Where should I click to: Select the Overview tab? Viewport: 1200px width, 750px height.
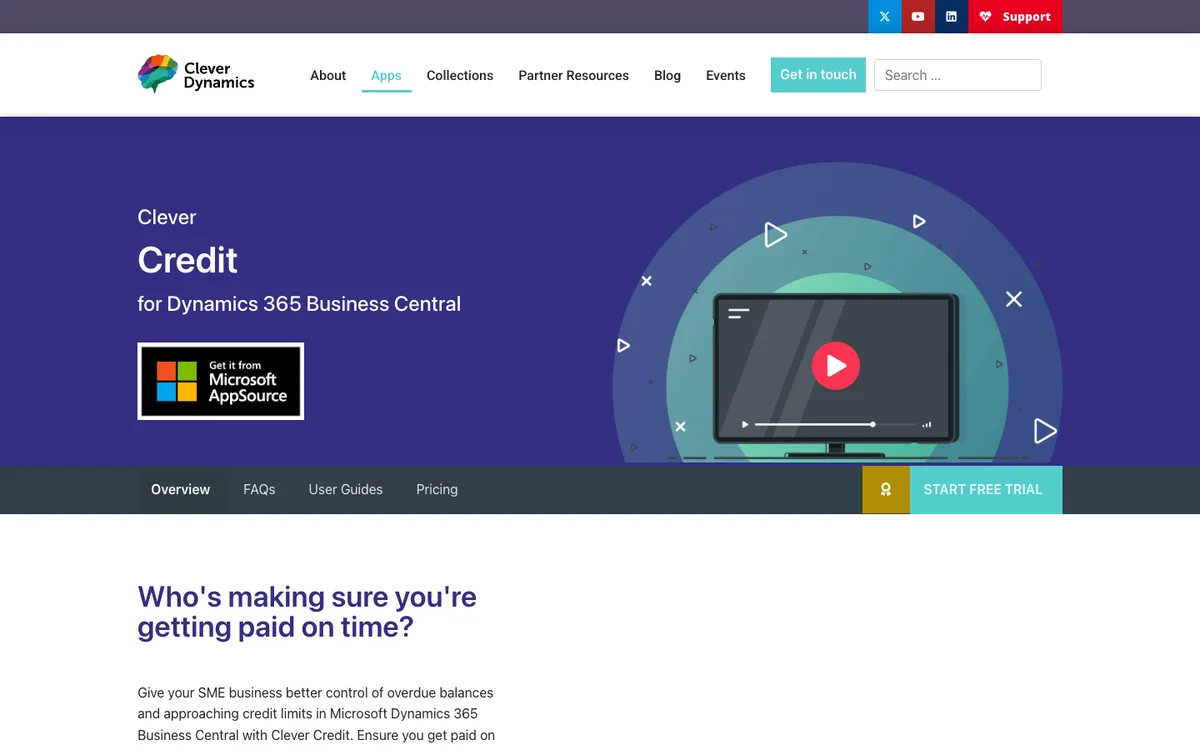[181, 490]
